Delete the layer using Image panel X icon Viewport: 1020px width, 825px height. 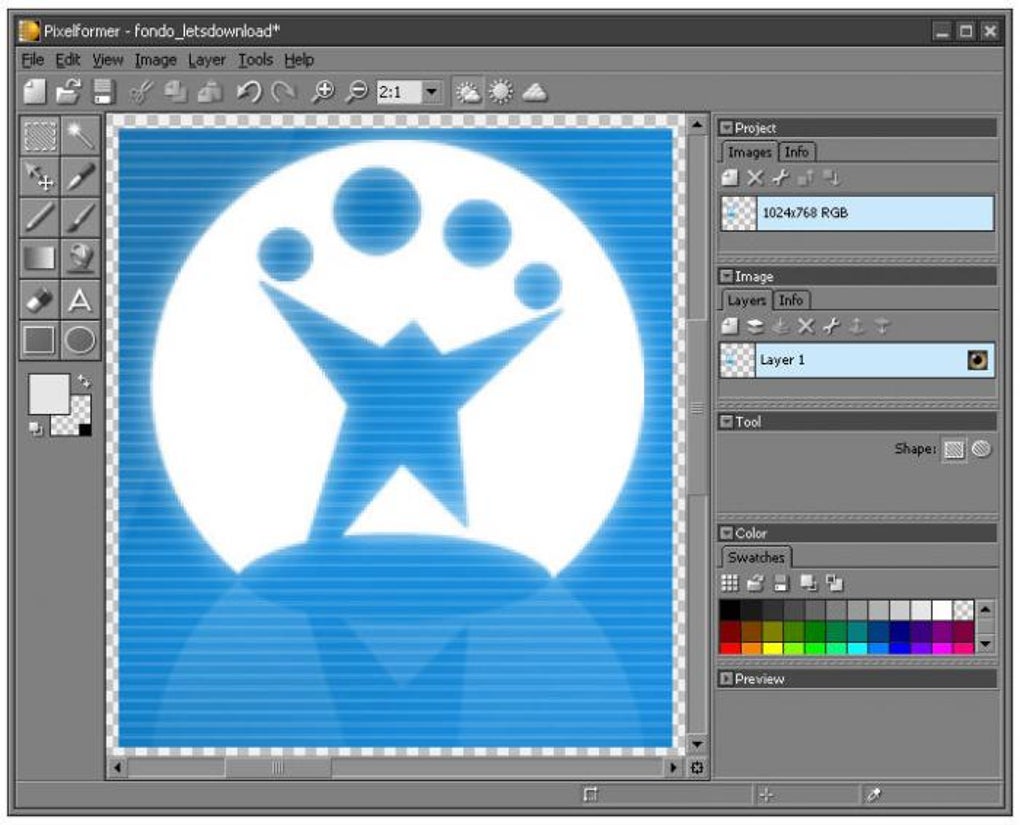click(805, 326)
